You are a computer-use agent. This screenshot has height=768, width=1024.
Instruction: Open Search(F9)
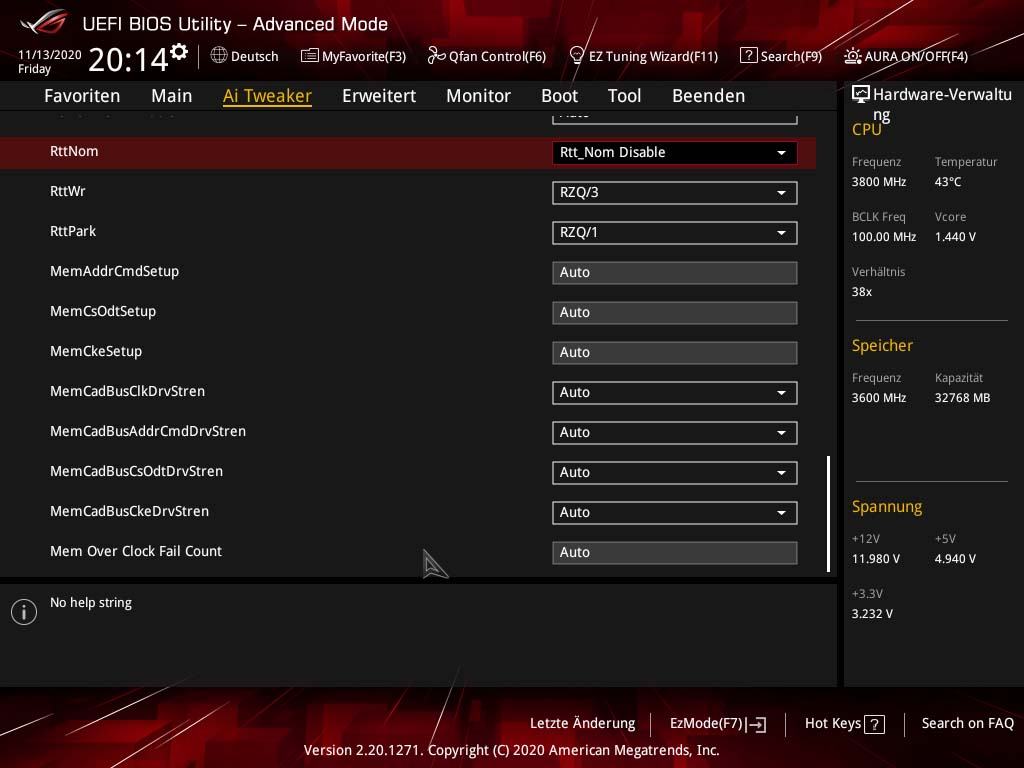(791, 56)
